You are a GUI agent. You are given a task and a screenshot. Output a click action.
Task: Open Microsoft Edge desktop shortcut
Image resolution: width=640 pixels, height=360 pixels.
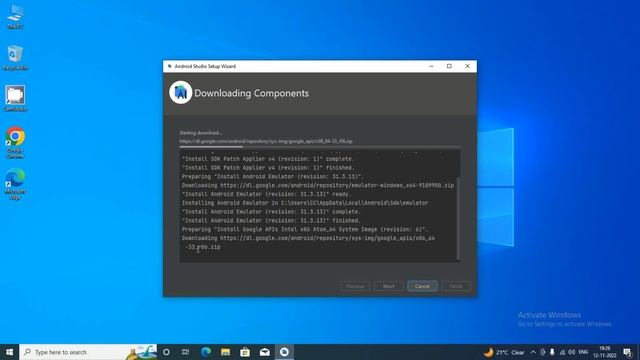coord(15,184)
